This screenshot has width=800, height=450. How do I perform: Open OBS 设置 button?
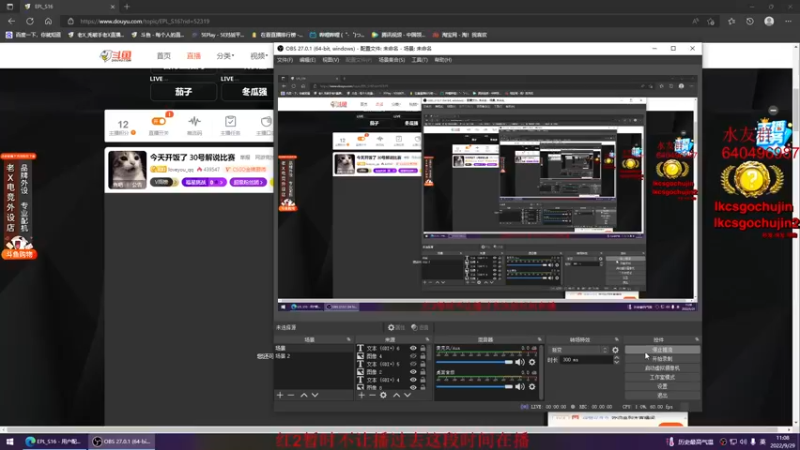click(662, 386)
